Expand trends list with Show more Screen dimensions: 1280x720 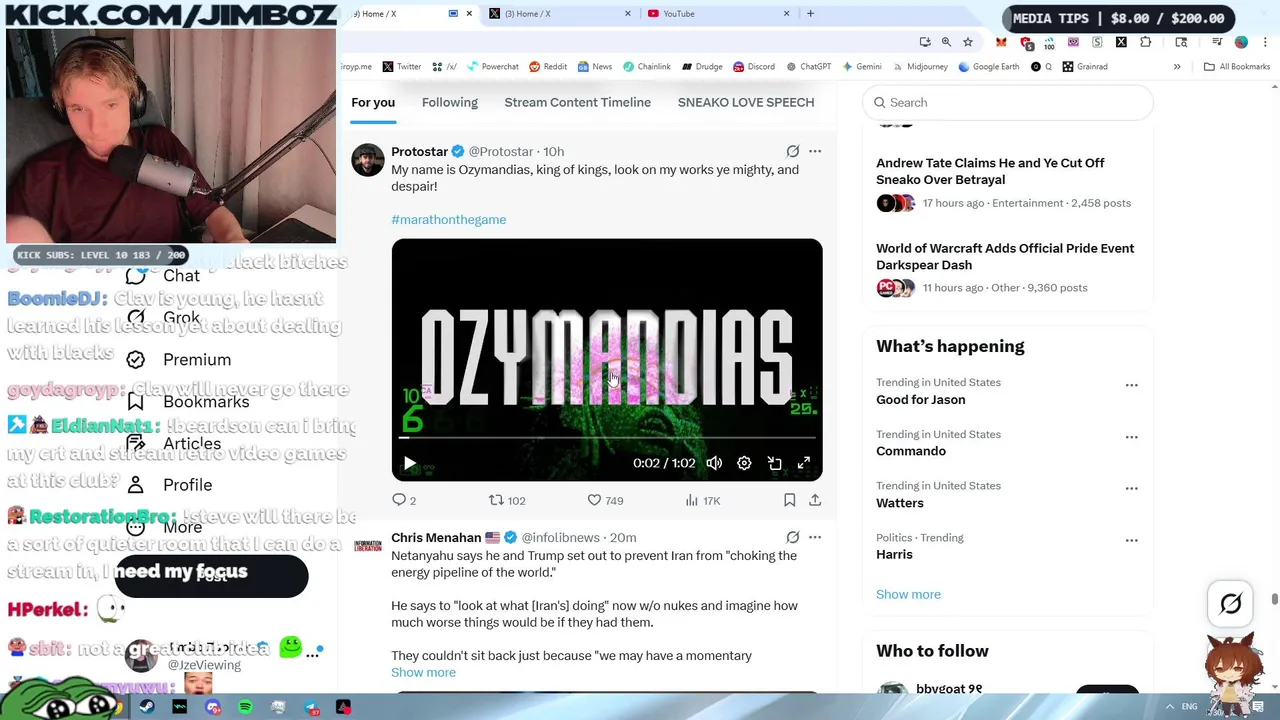908,594
